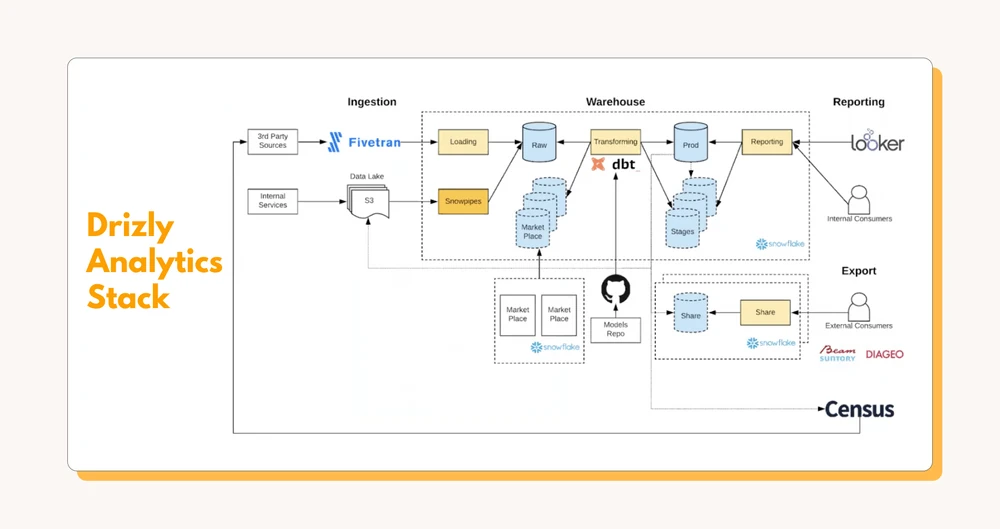Click the Prod database cylinder
Image resolution: width=1000 pixels, height=529 pixels.
point(691,142)
